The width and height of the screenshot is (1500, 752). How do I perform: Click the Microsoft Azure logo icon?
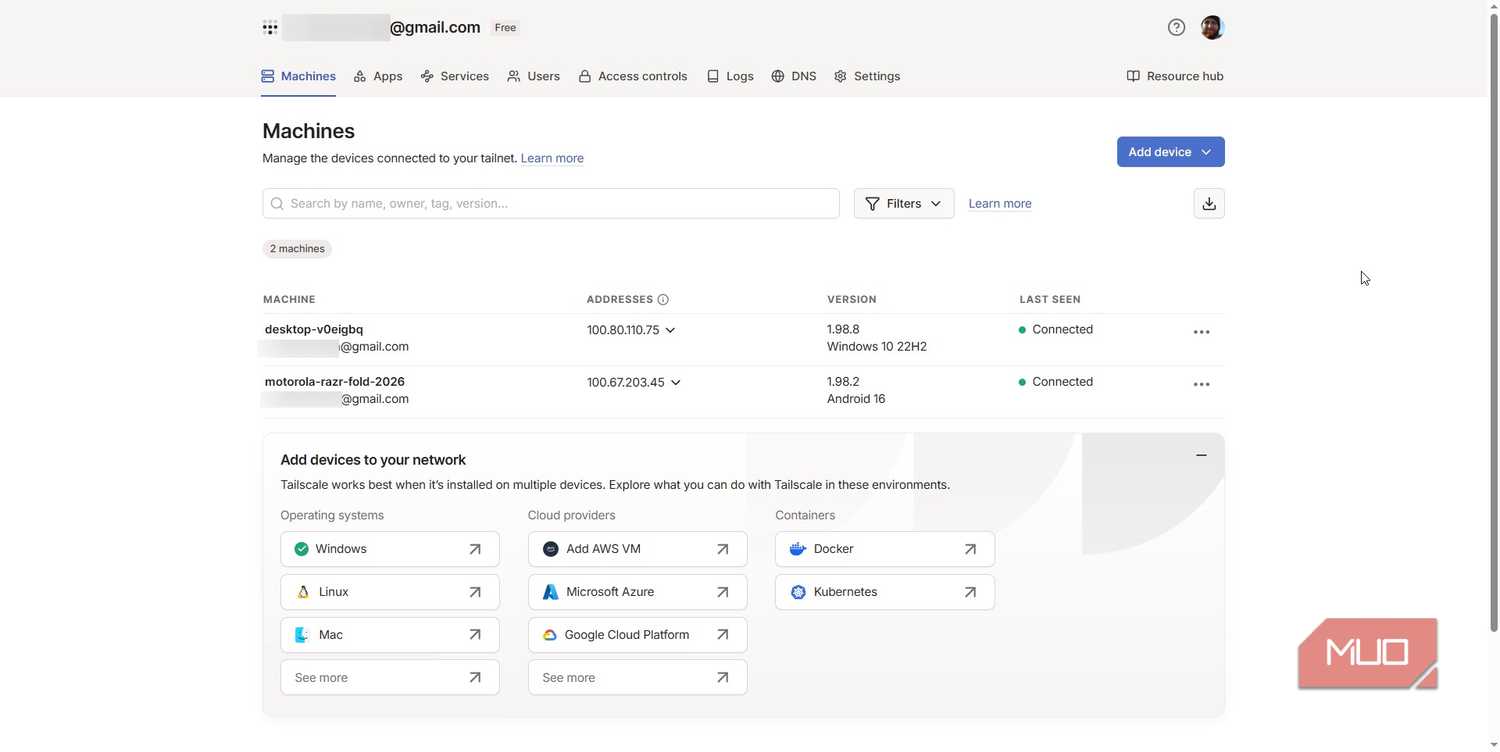(550, 592)
